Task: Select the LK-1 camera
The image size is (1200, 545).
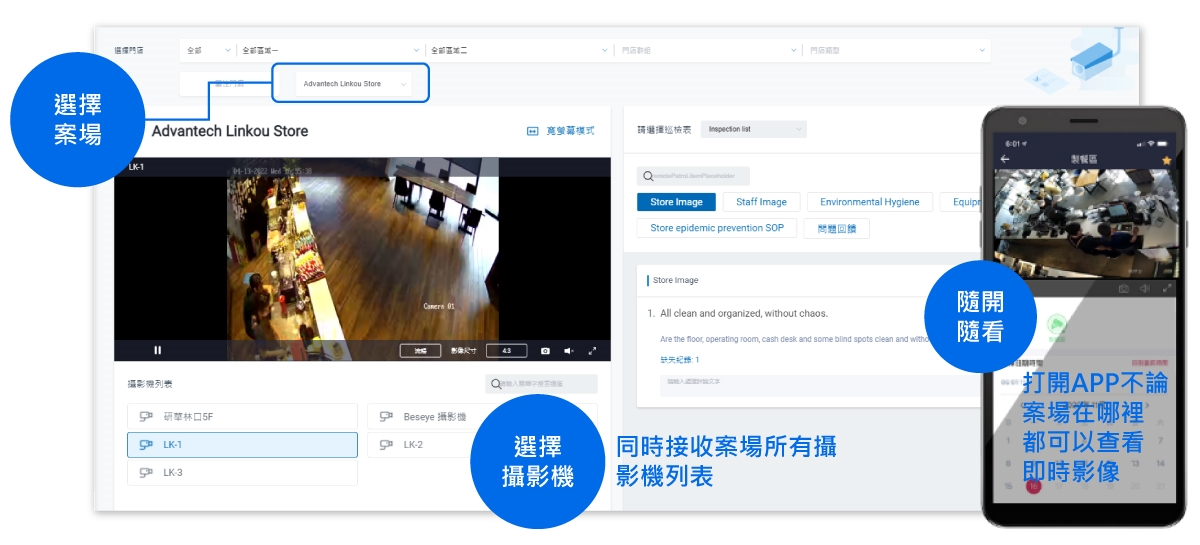Action: (x=242, y=445)
